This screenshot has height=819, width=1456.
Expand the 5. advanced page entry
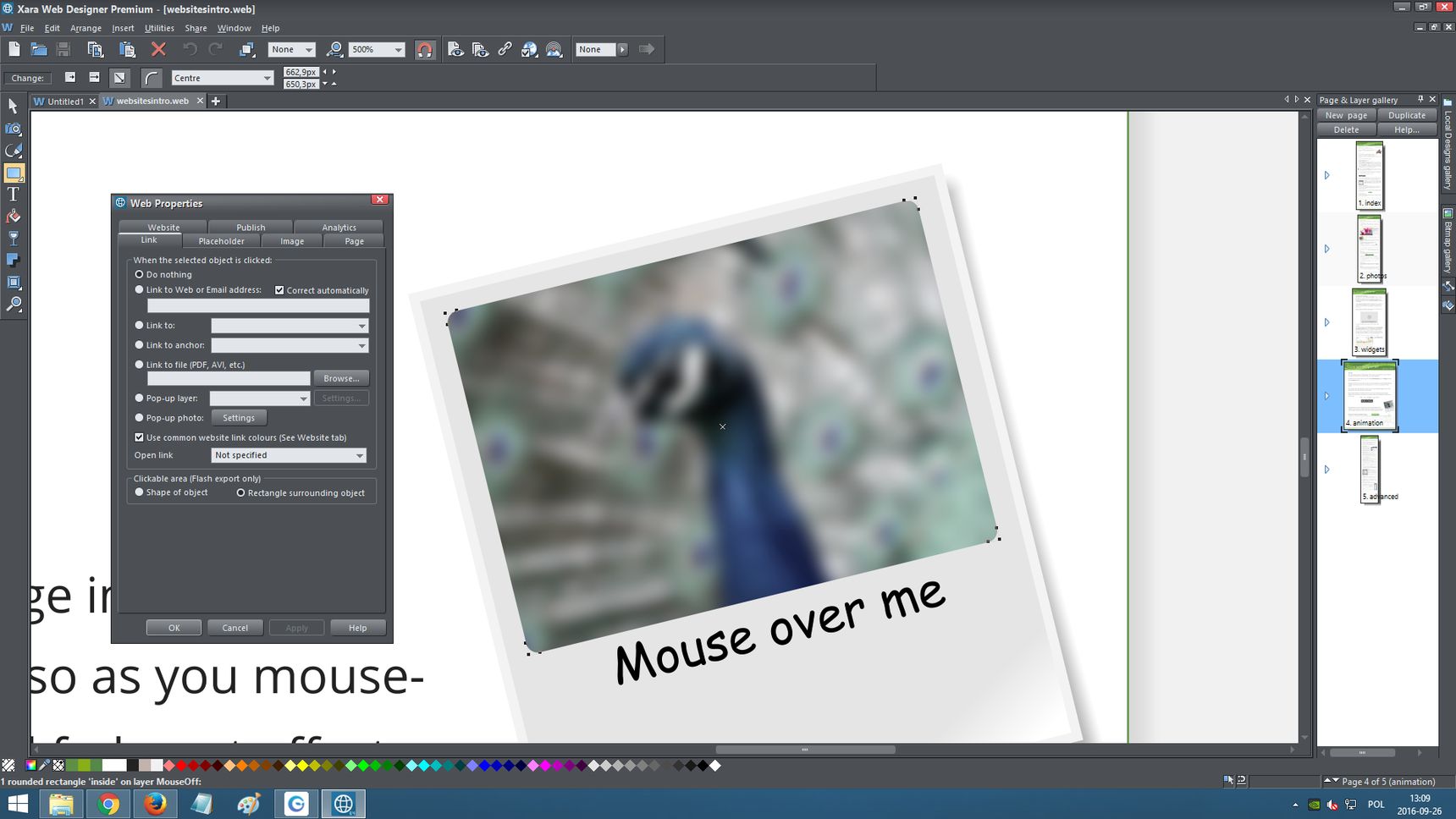pyautogui.click(x=1326, y=470)
